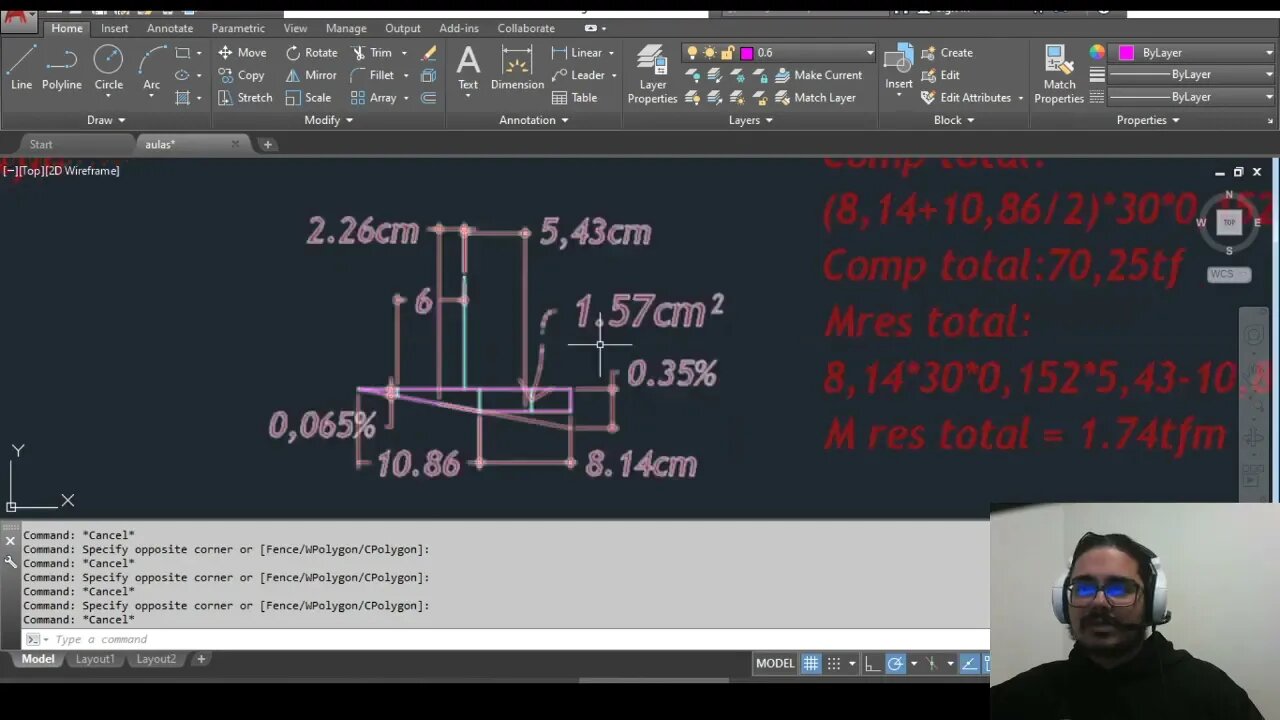1280x720 pixels.
Task: Switch to the Manage tab
Action: click(346, 28)
